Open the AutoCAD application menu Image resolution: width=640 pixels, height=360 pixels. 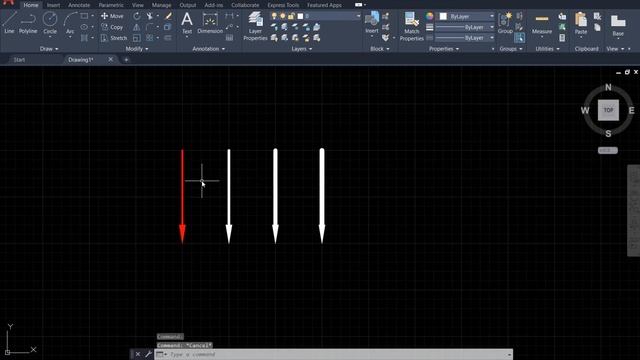(8, 3)
